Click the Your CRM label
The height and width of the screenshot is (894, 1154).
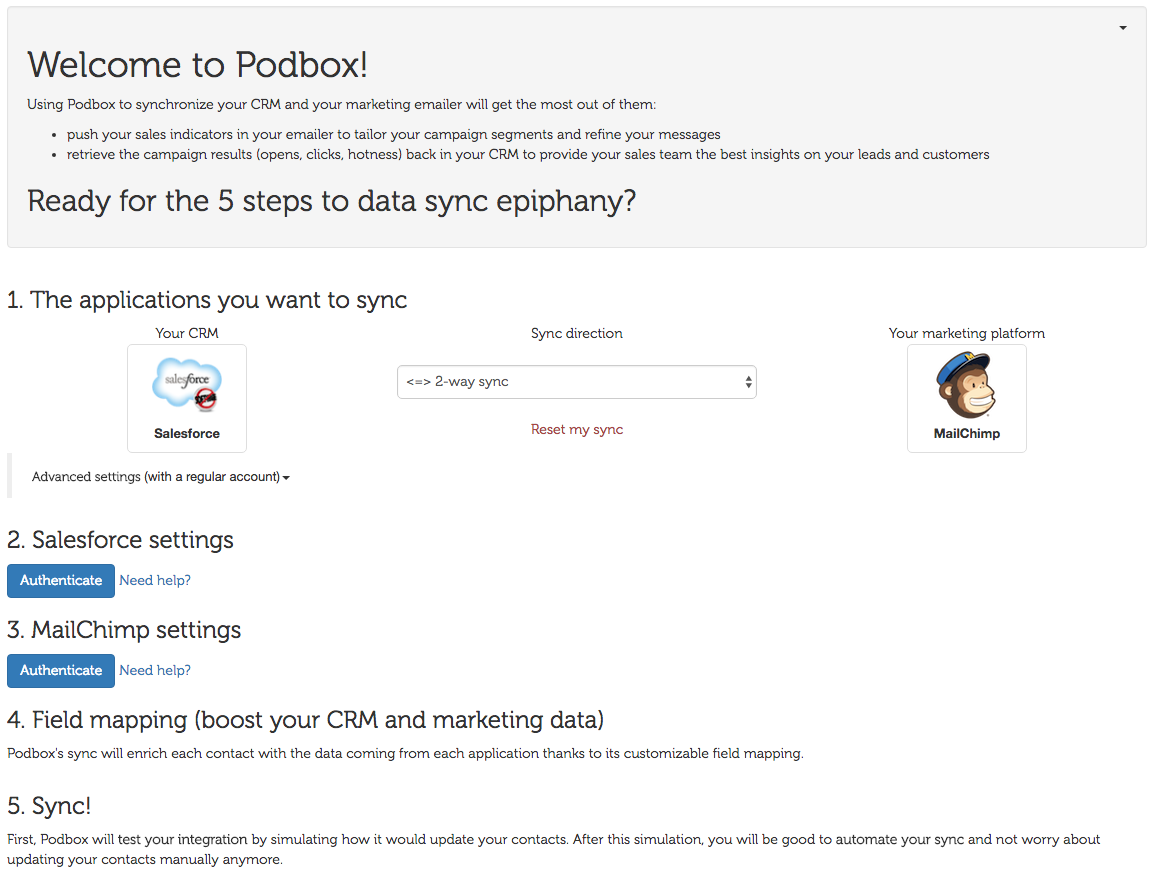(187, 333)
